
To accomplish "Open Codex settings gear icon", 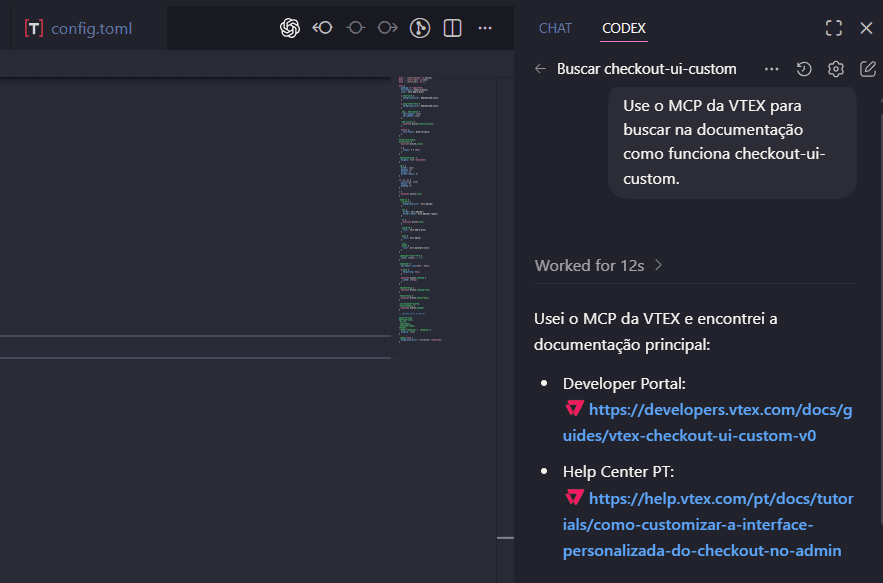I will [x=836, y=69].
